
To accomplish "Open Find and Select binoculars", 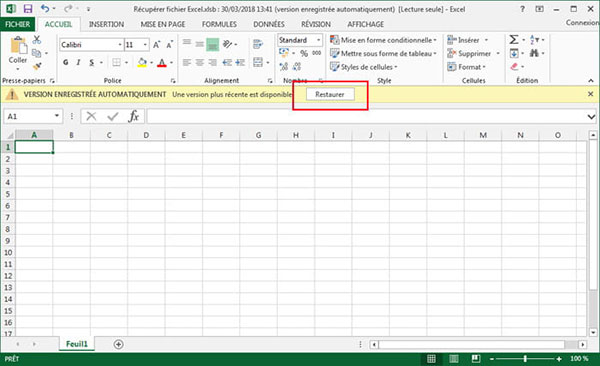I will (x=534, y=53).
